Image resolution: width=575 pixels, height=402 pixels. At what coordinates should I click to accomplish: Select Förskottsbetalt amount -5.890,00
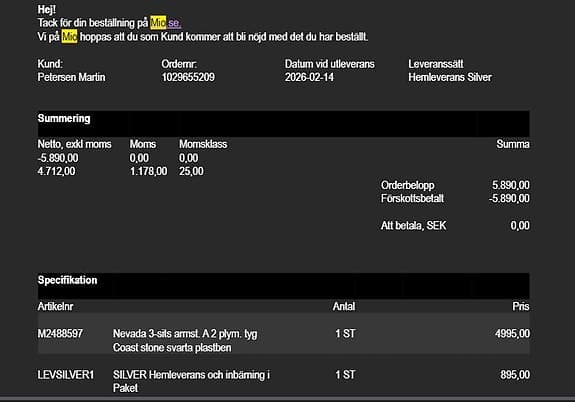click(x=509, y=198)
